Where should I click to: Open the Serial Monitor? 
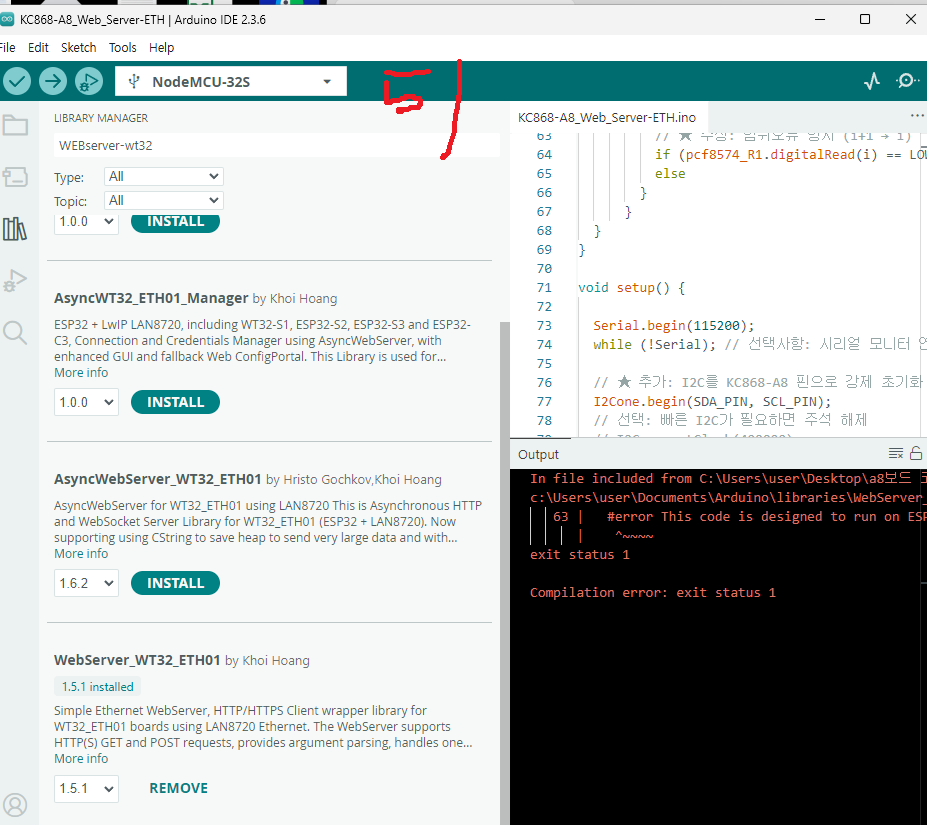[x=907, y=81]
